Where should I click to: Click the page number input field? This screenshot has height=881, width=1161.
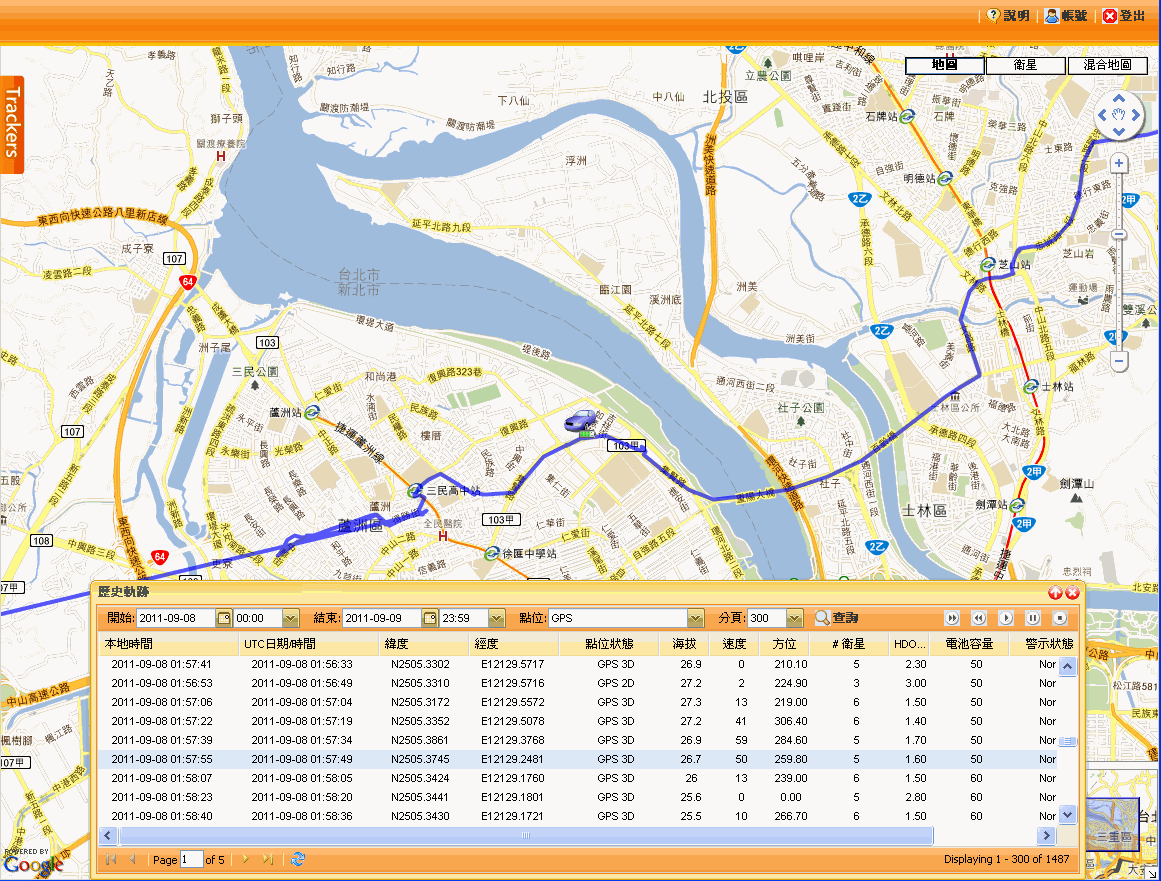click(x=192, y=860)
